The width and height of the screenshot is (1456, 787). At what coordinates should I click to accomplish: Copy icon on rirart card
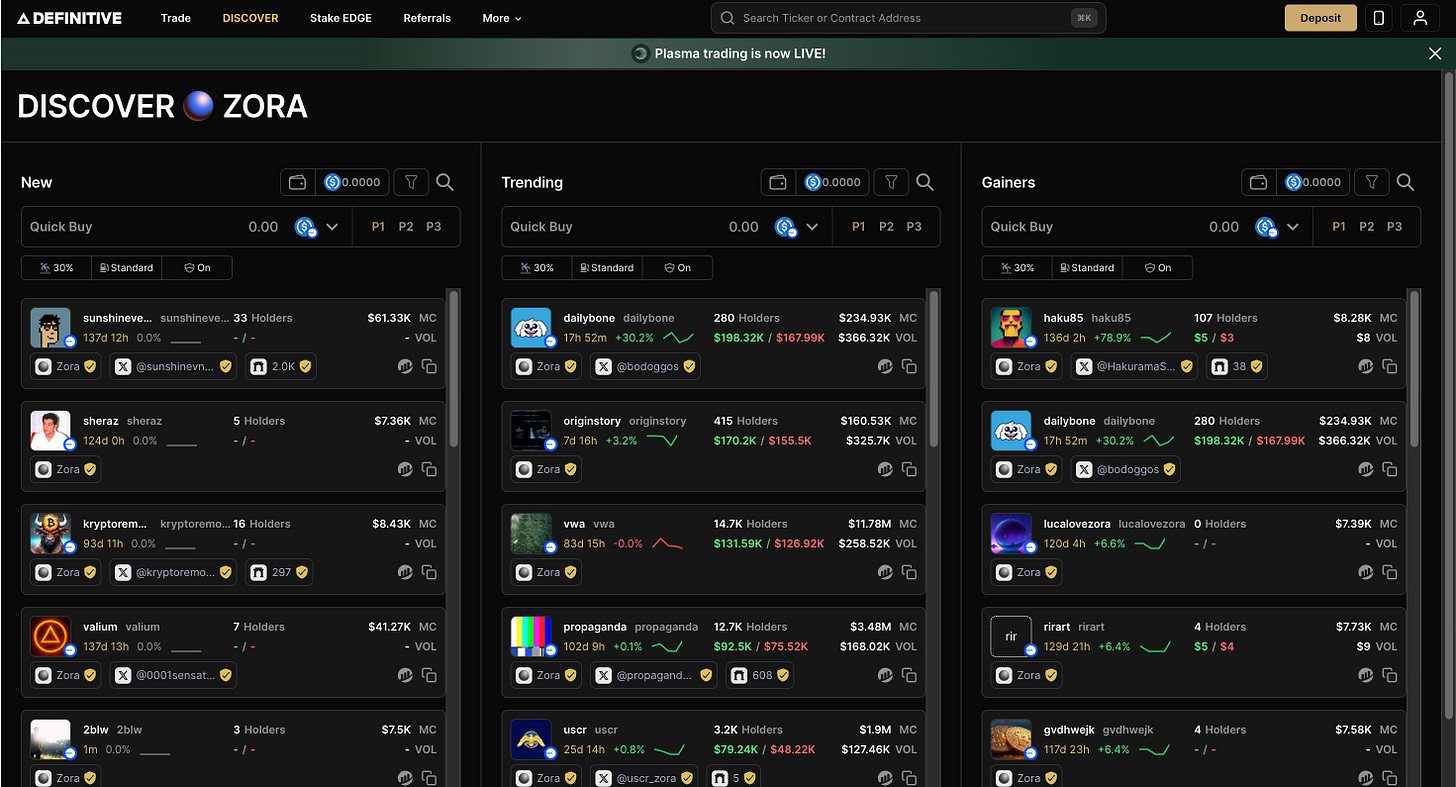[1389, 675]
